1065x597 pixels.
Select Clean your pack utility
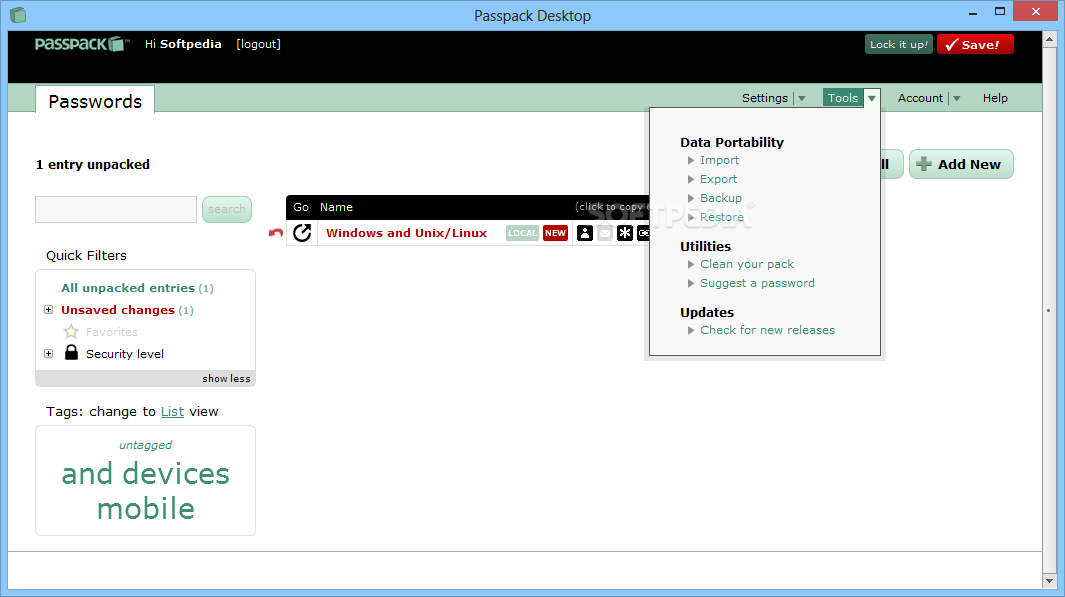(747, 264)
